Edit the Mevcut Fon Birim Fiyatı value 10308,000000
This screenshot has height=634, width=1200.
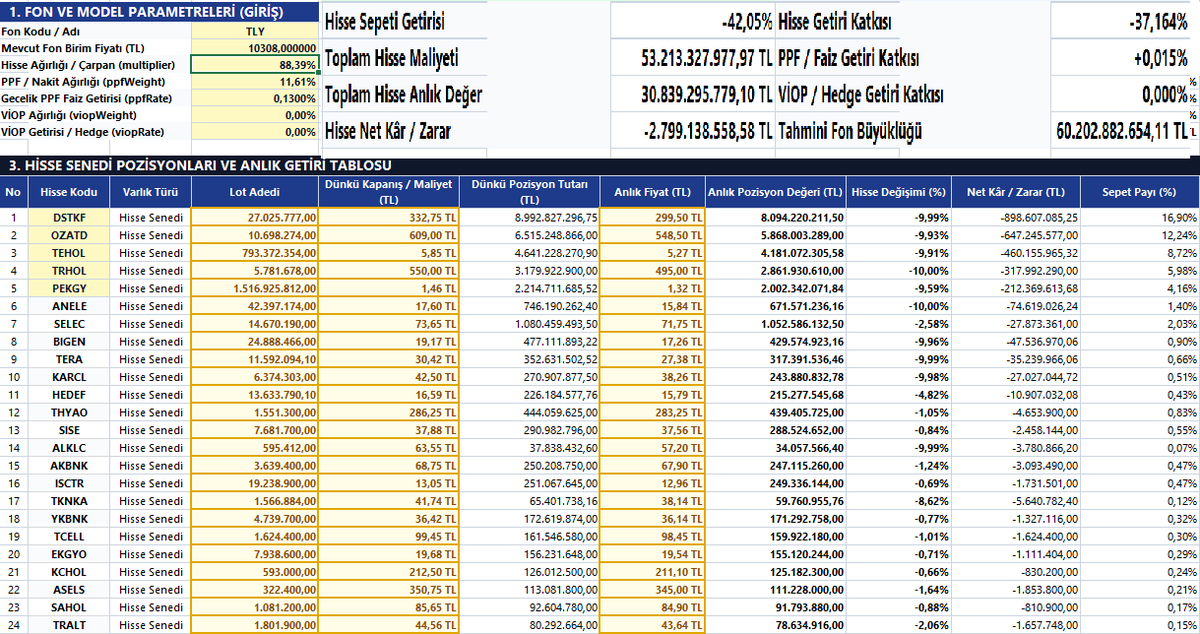point(254,48)
